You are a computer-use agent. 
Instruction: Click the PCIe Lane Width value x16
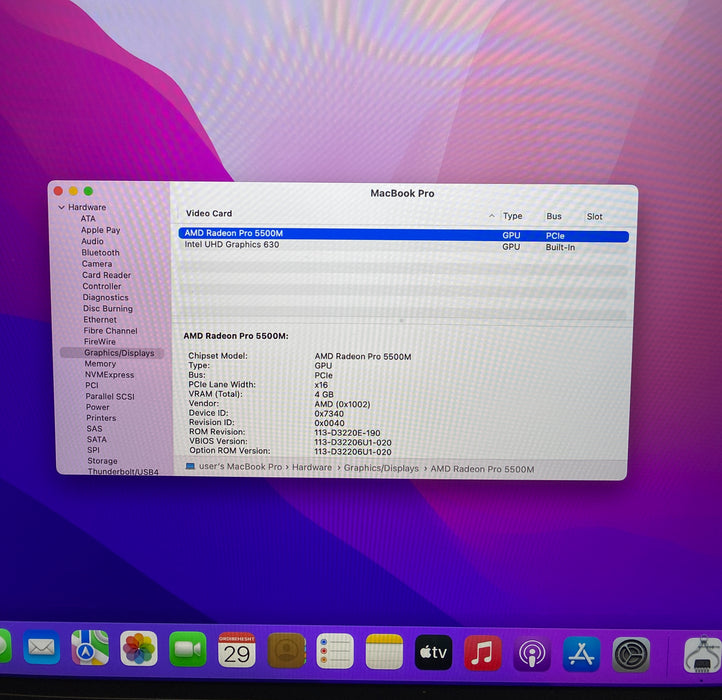[321, 385]
